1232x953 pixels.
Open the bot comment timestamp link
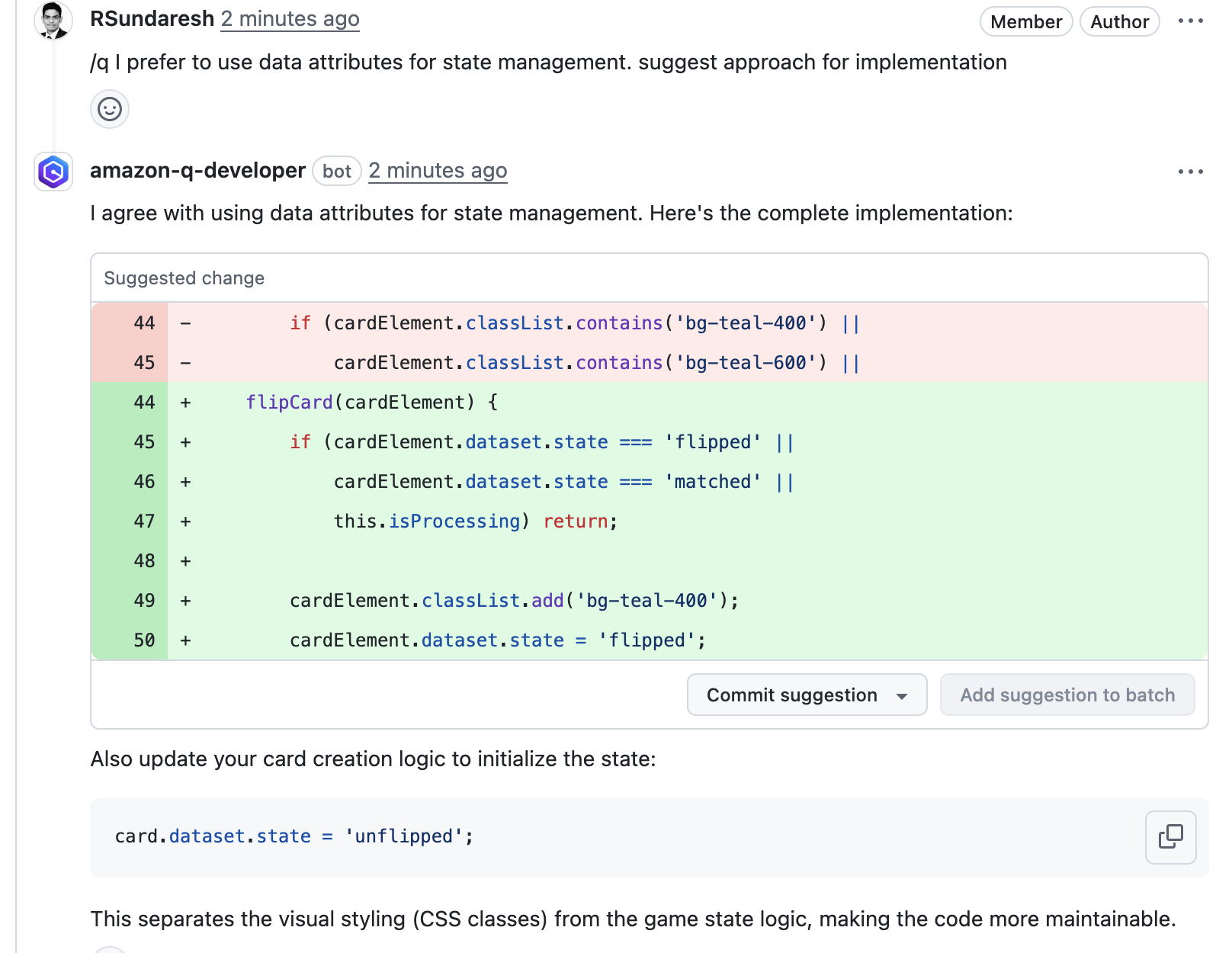click(438, 171)
